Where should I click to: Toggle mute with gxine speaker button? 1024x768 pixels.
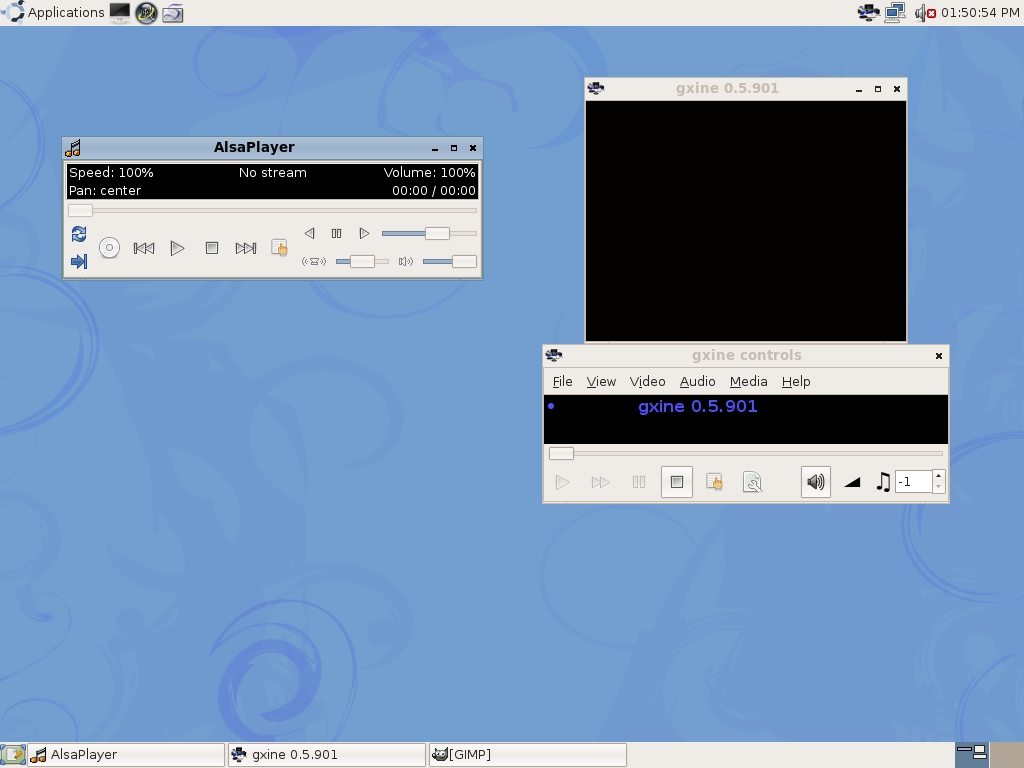[816, 482]
